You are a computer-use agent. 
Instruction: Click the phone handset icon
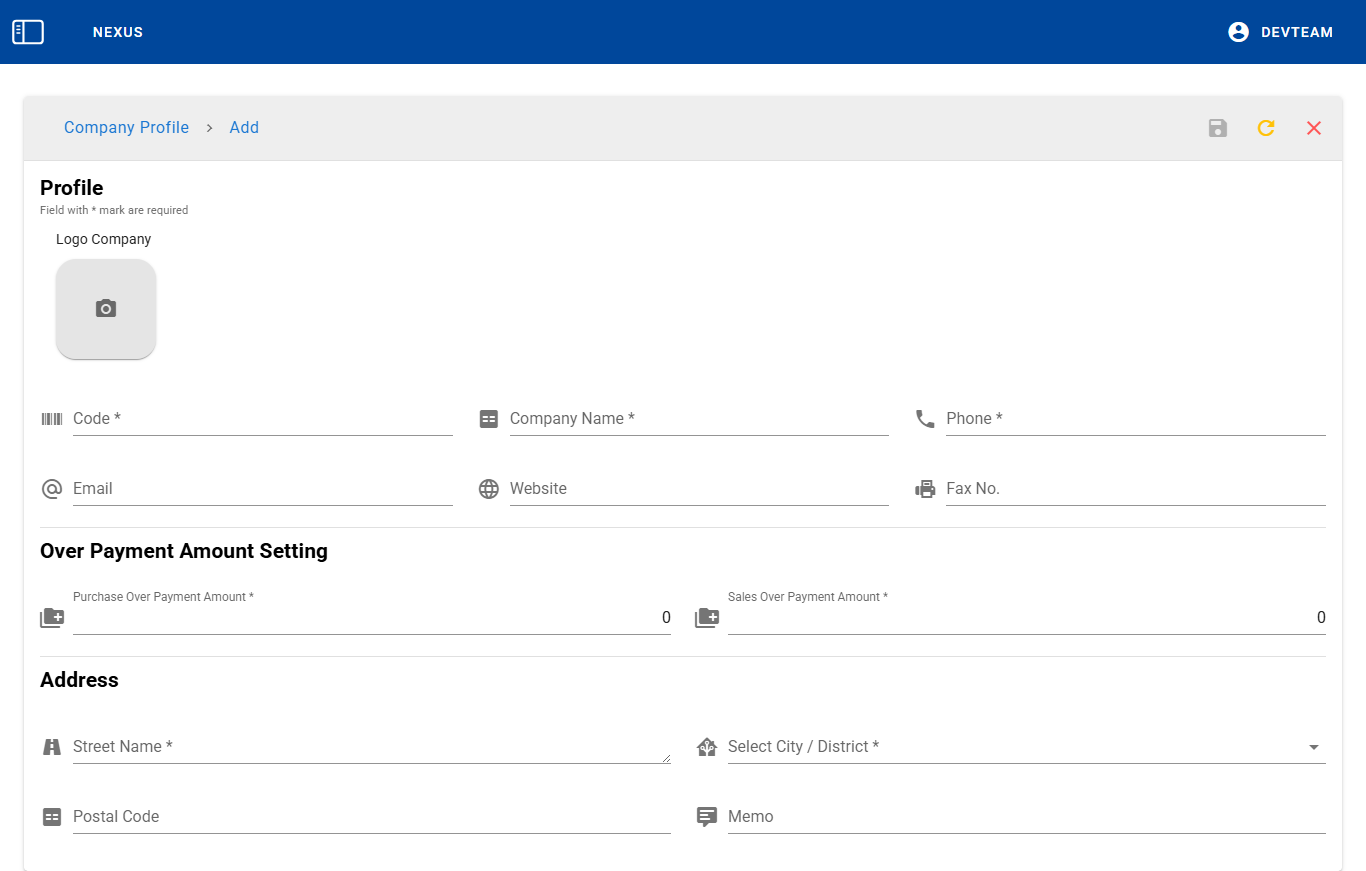click(925, 419)
